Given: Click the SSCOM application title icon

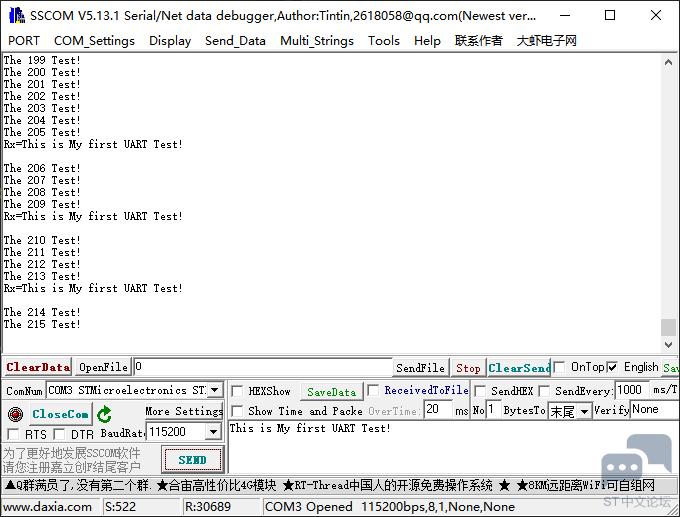Looking at the screenshot, I should tap(16, 15).
